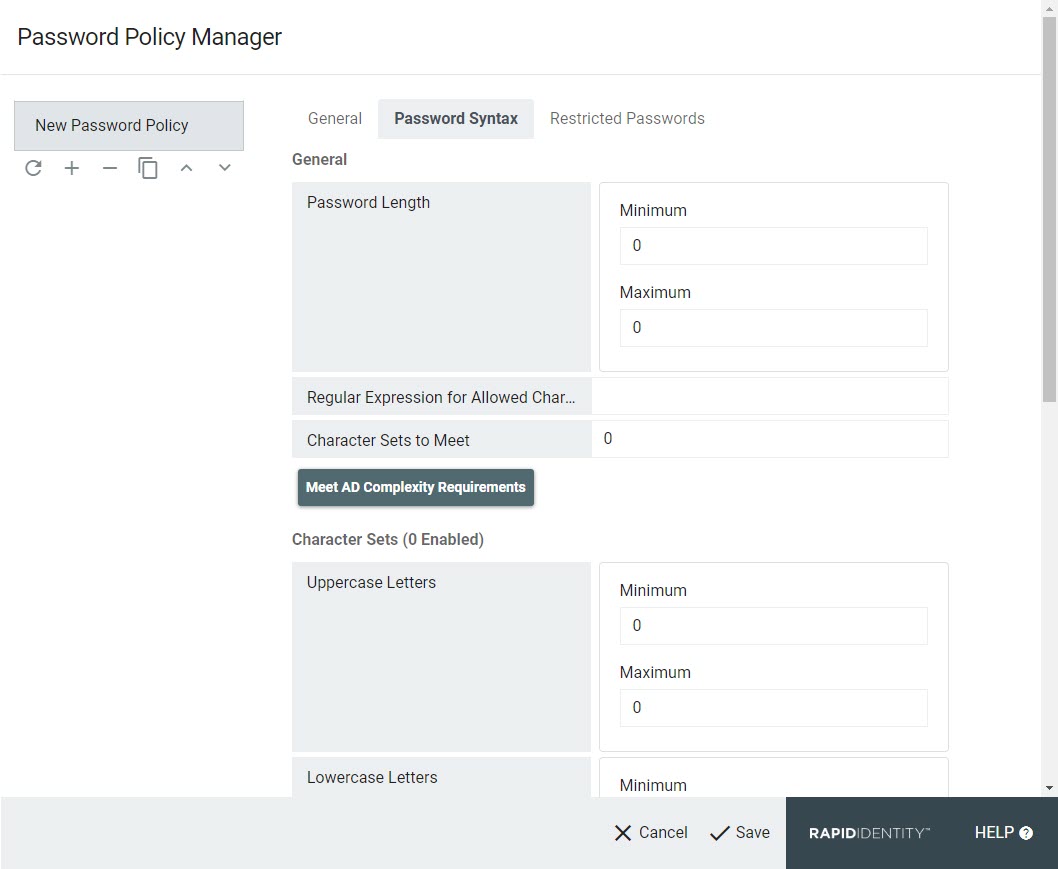Click the RapidIdentity logo
This screenshot has height=869, width=1058.
tap(869, 833)
